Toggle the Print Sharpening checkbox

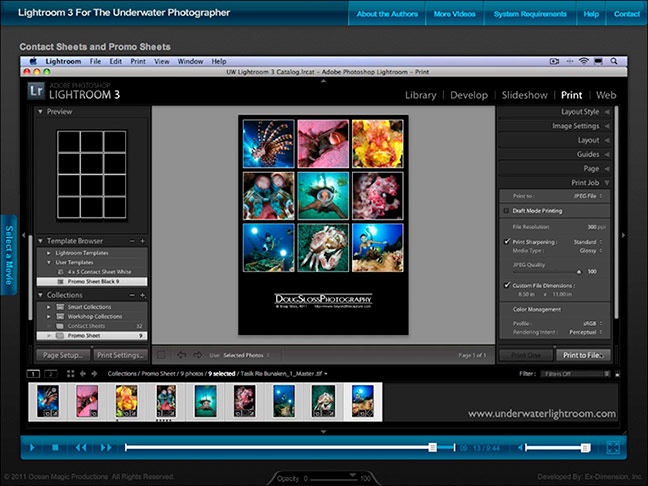[507, 241]
